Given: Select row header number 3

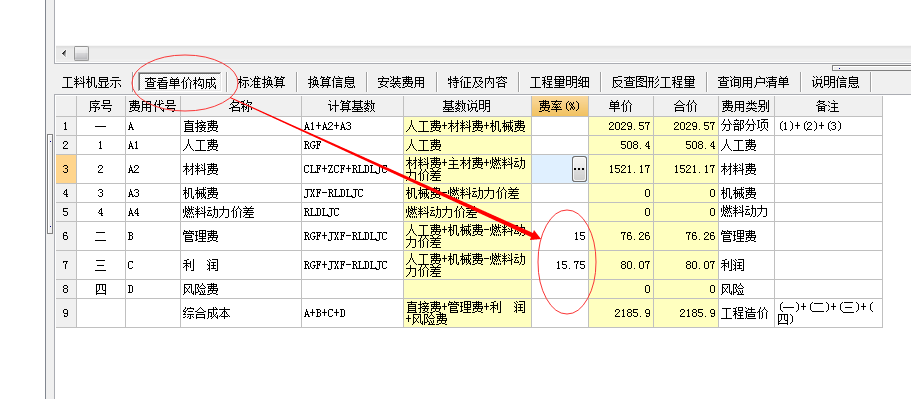Looking at the screenshot, I should point(66,169).
